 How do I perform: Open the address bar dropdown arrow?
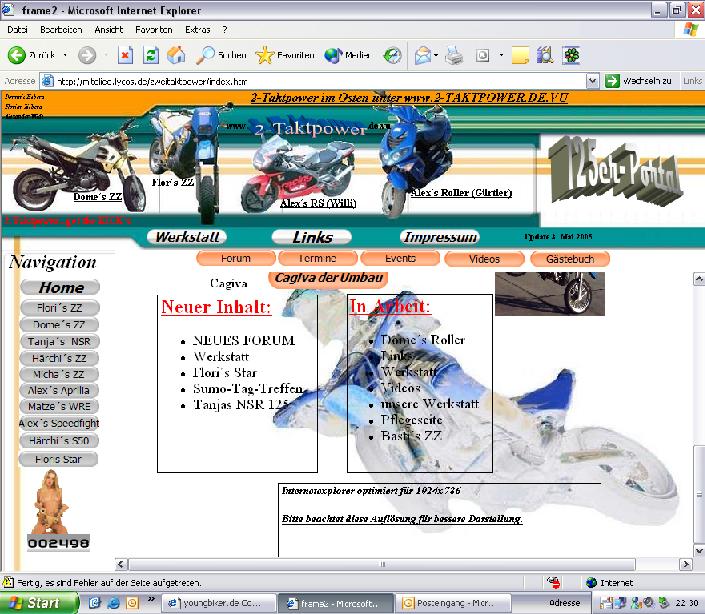(x=593, y=81)
